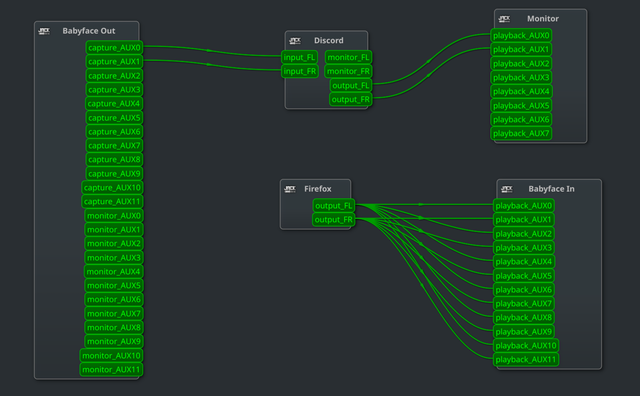
Task: Select Babyface In playback_AUX8 port
Action: 524,318
